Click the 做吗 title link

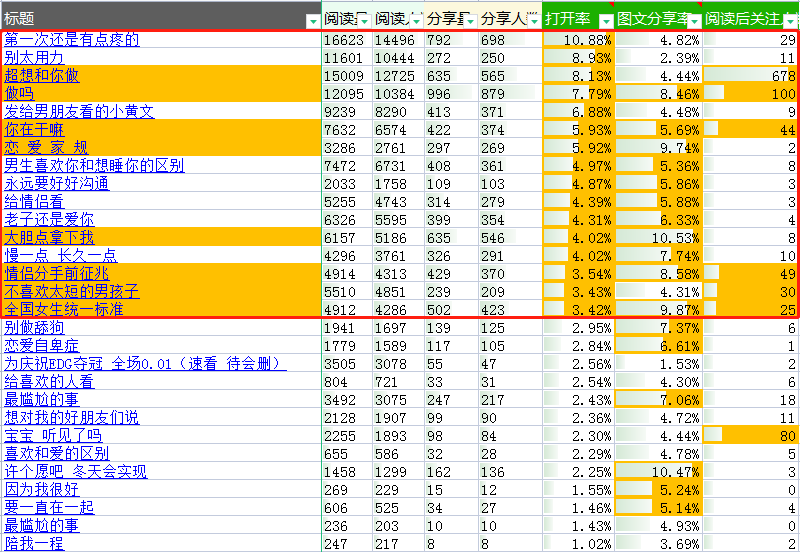pos(19,93)
